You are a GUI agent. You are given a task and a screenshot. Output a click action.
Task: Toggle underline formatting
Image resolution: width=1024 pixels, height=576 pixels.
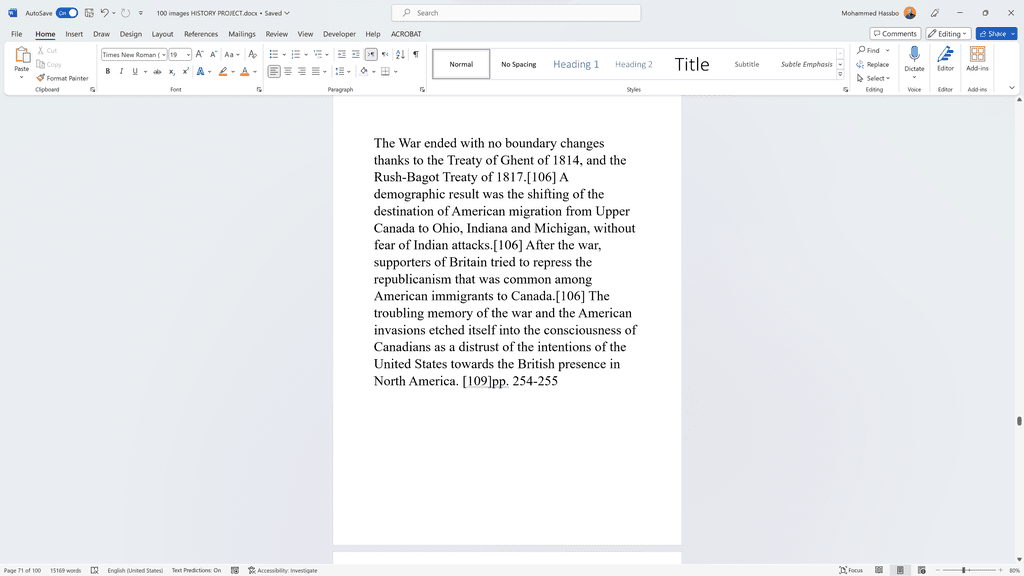[x=135, y=72]
